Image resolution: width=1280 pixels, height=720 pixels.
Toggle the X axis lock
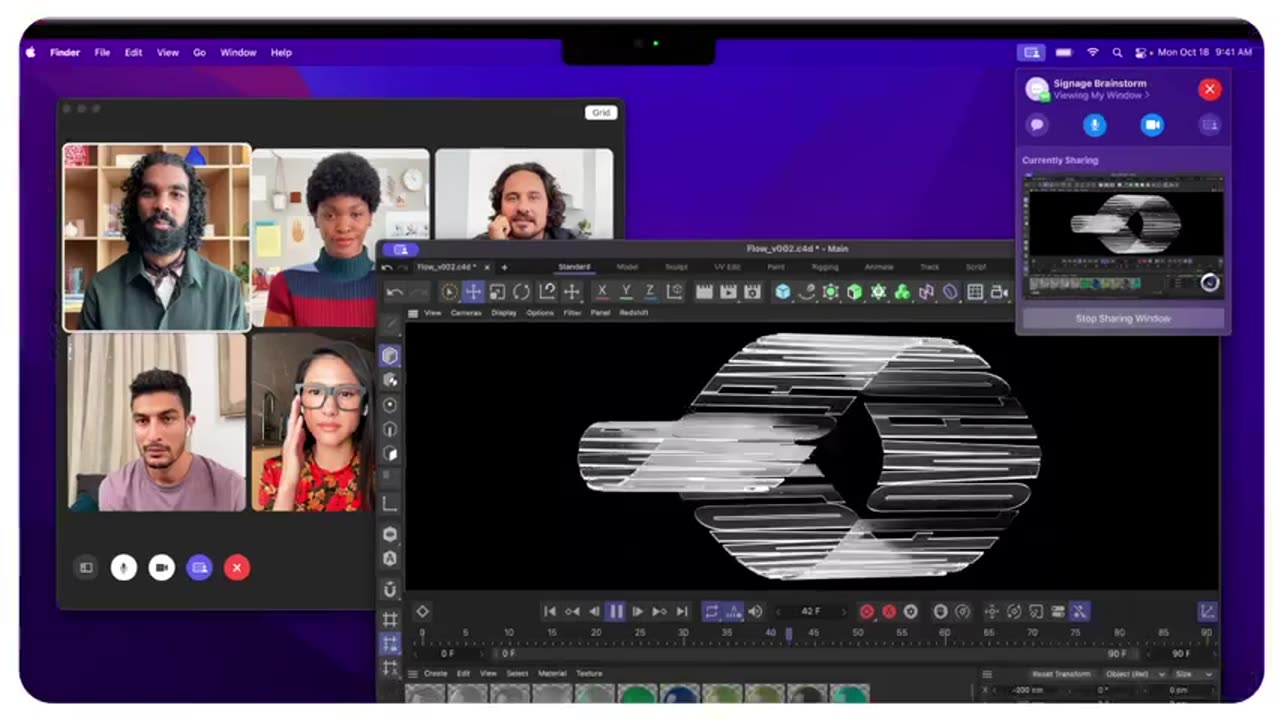coord(602,291)
